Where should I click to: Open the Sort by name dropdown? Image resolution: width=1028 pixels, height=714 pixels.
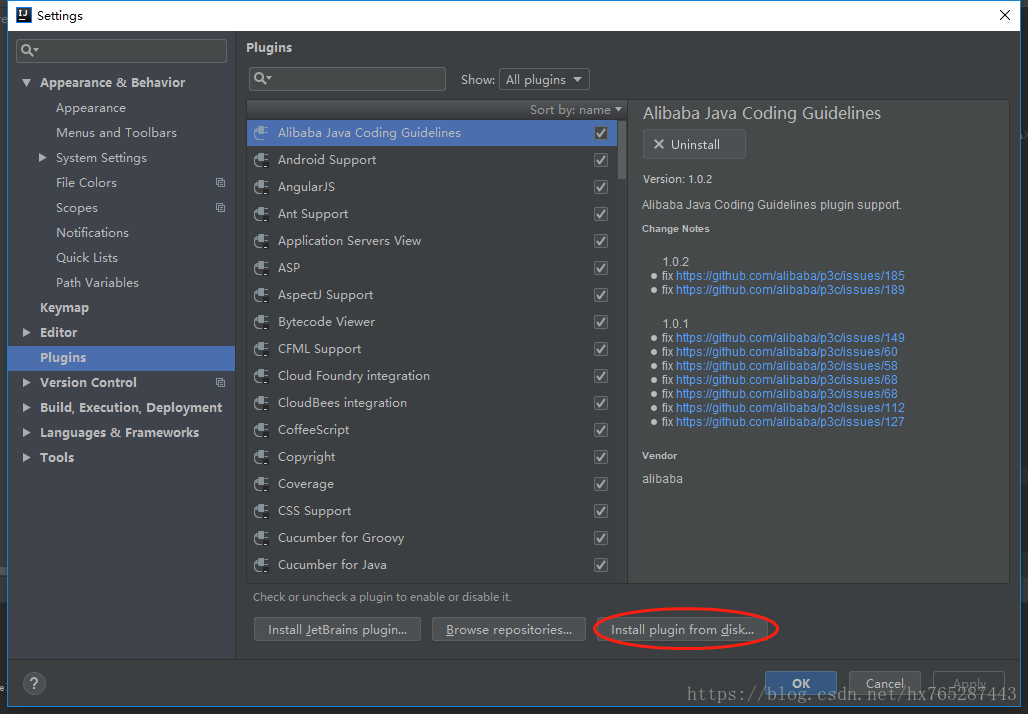click(576, 109)
